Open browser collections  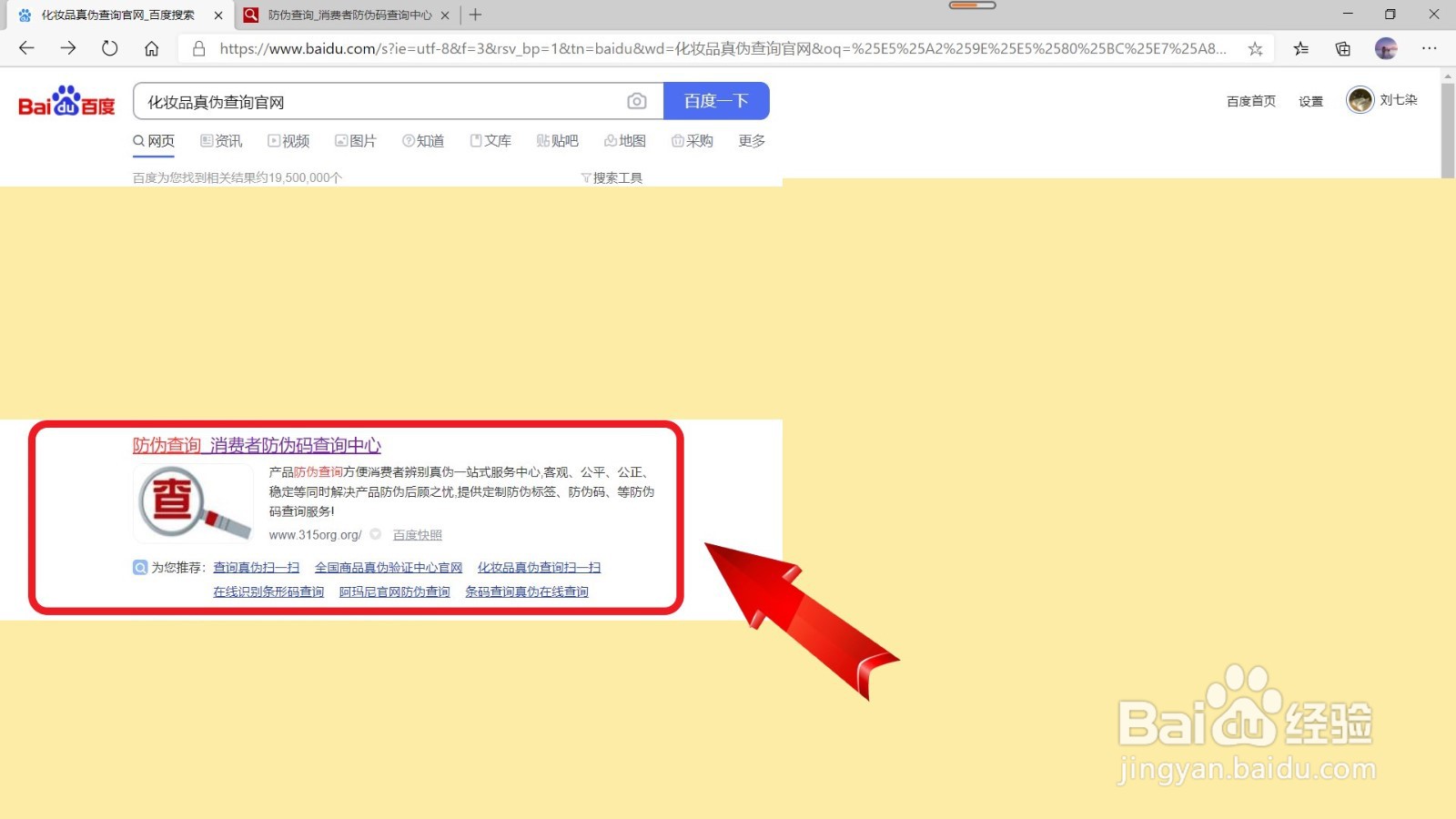(x=1343, y=49)
